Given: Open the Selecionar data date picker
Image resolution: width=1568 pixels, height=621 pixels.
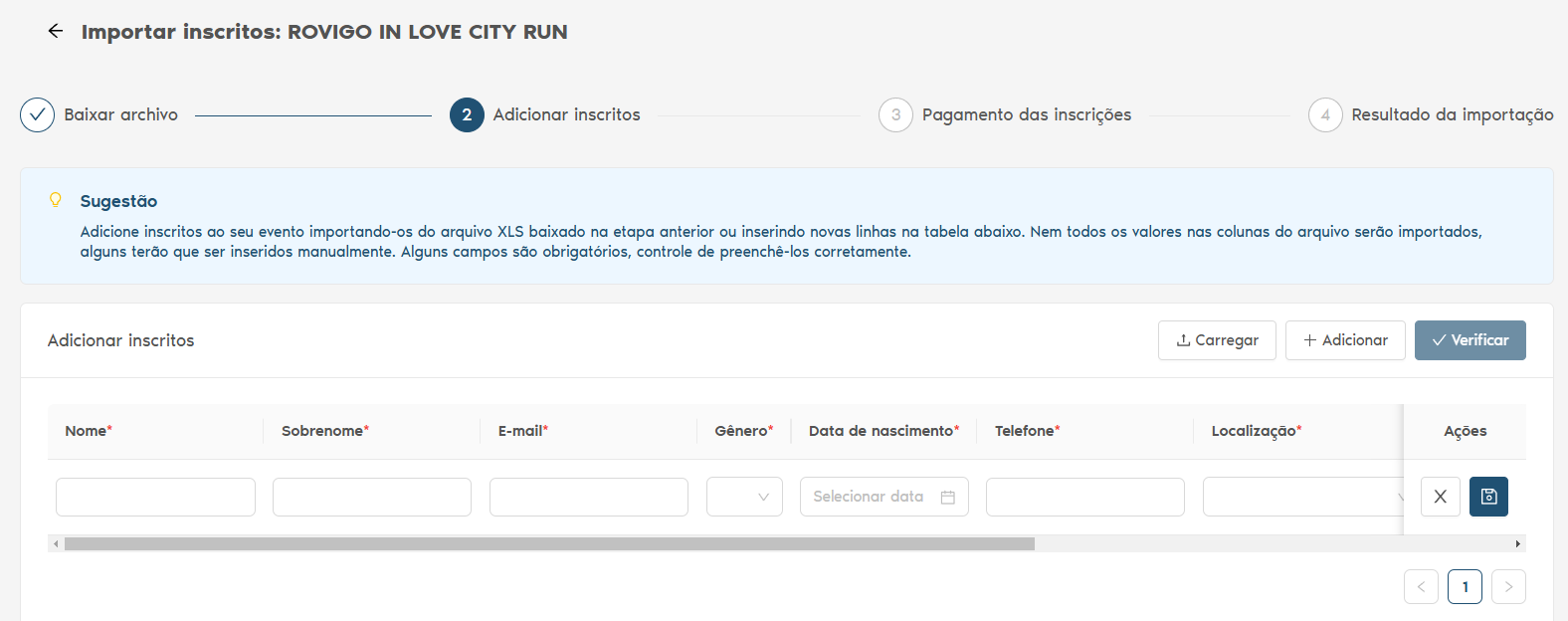Looking at the screenshot, I should click(871, 497).
